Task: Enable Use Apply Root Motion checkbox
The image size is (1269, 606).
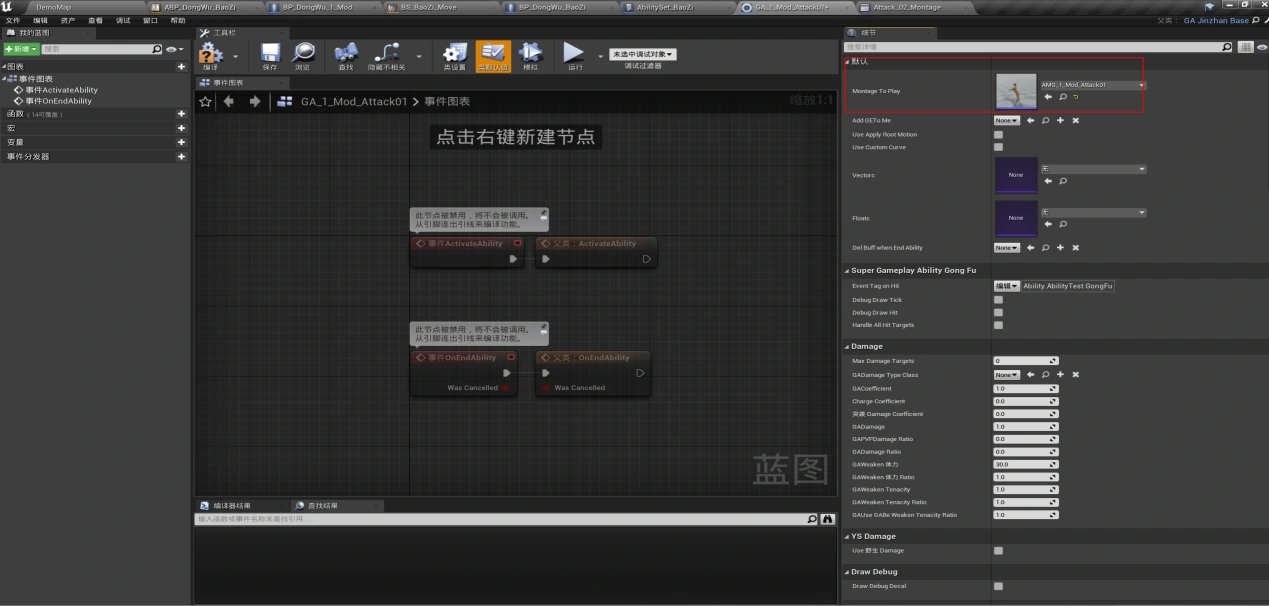Action: (998, 134)
